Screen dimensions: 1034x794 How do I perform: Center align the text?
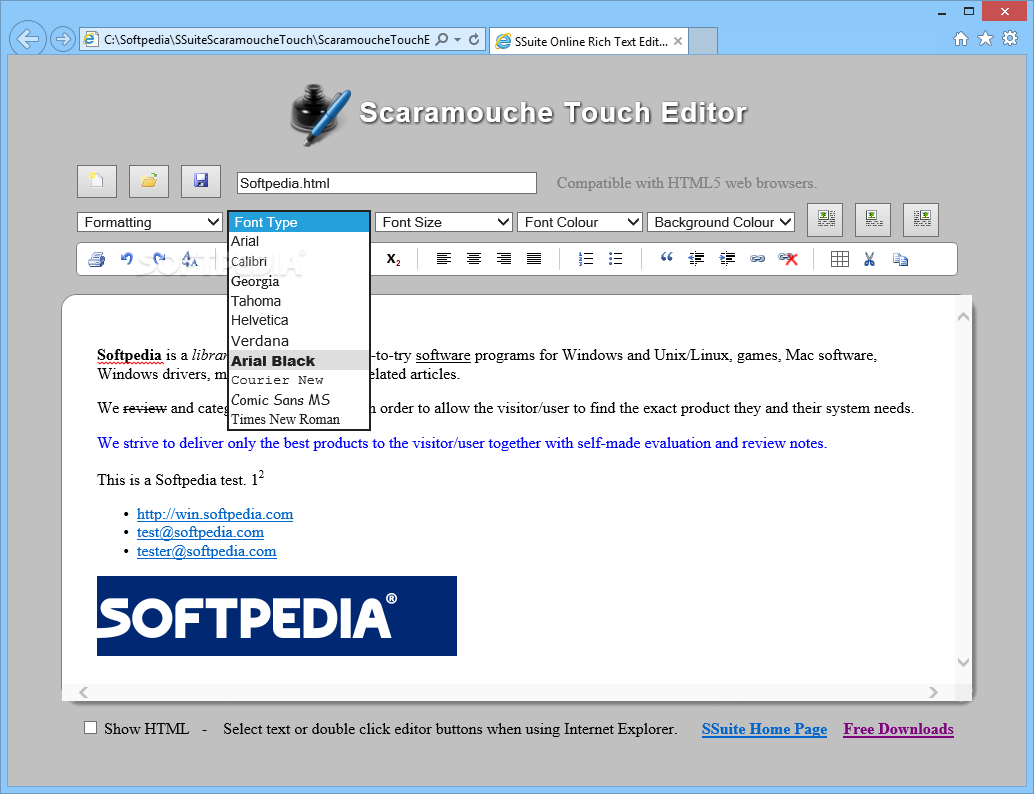[474, 259]
